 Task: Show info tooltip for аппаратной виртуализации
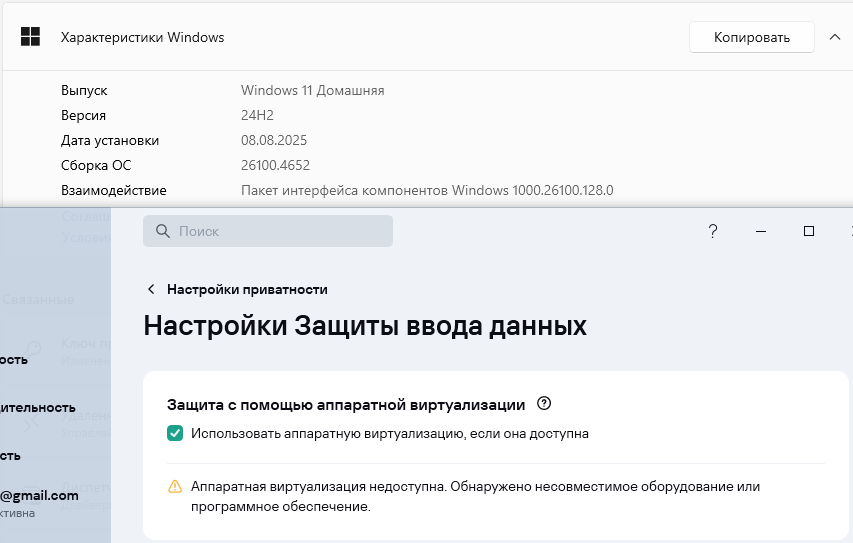(543, 403)
